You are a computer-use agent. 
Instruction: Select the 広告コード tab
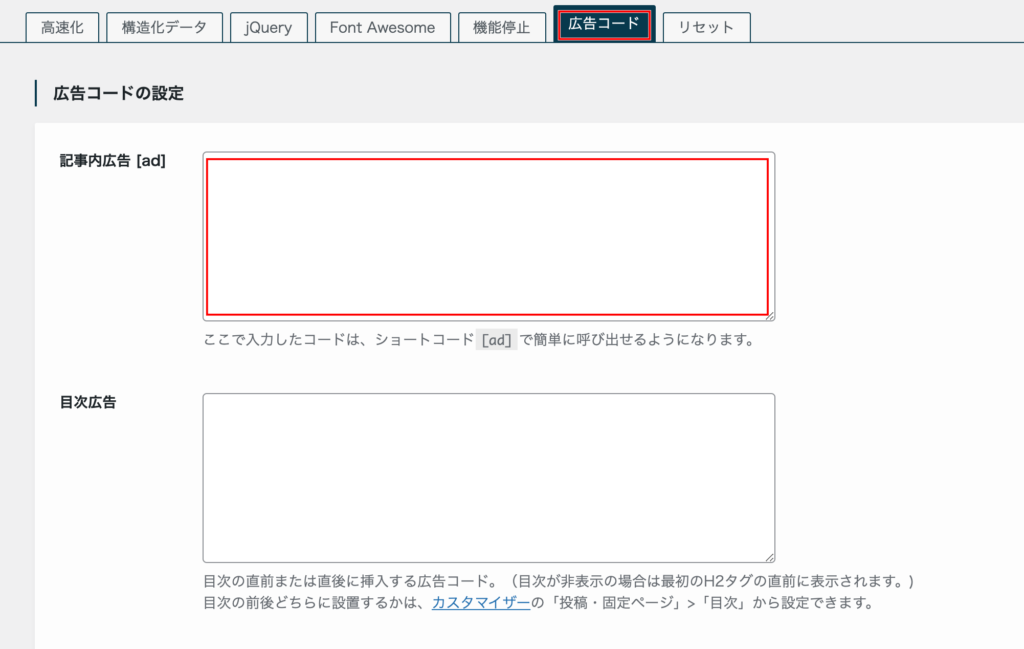[604, 24]
